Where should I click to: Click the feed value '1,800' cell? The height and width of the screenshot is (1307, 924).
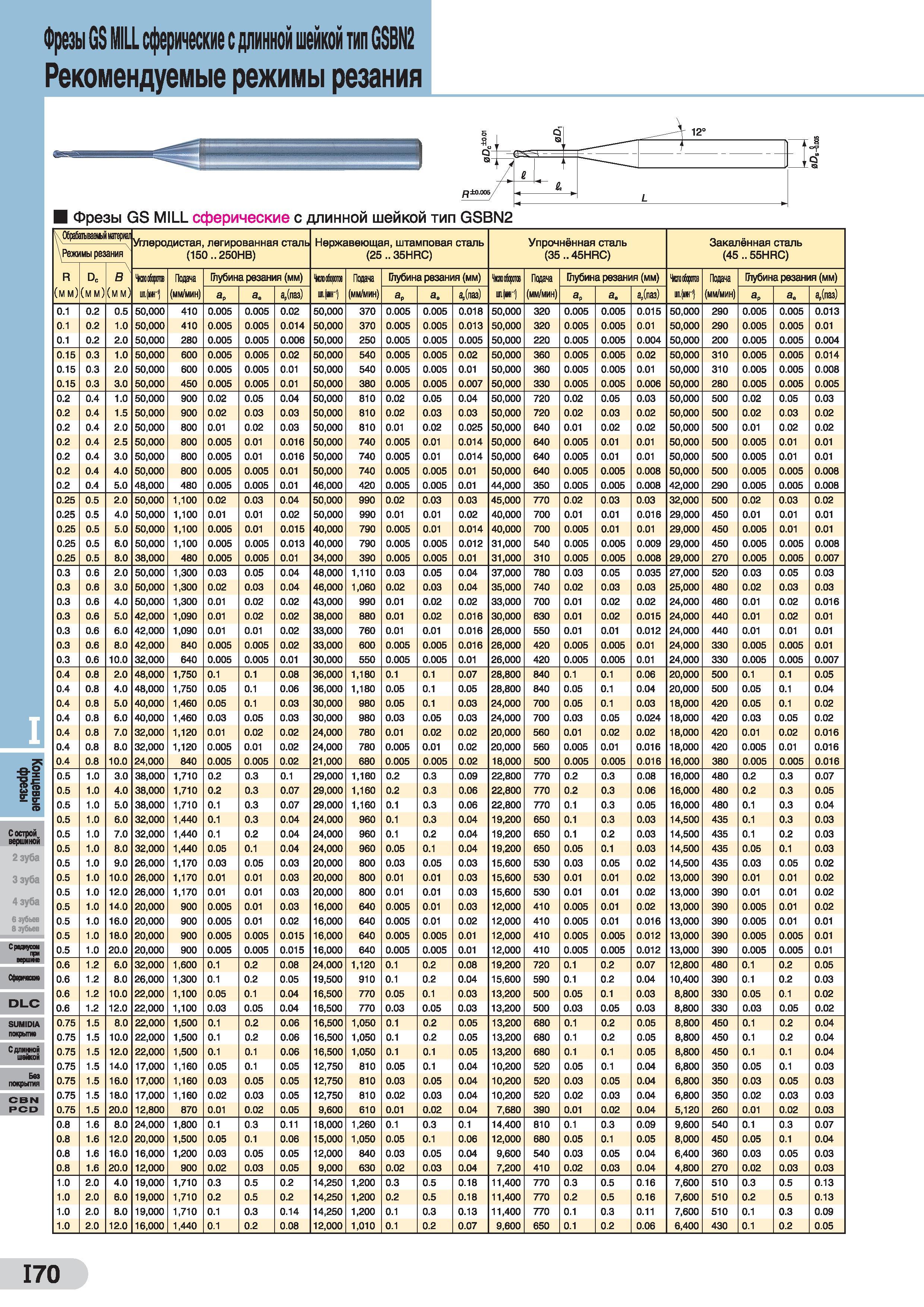point(185,1124)
